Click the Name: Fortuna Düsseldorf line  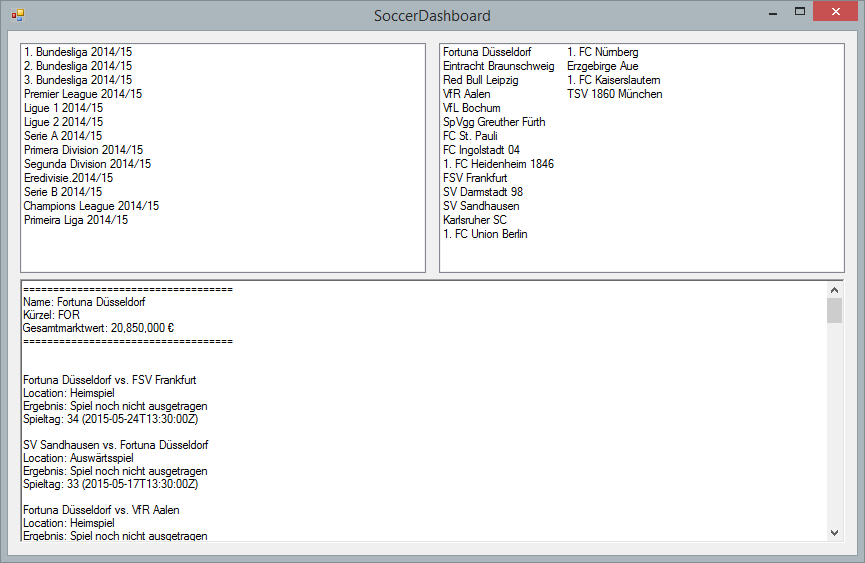coord(84,302)
